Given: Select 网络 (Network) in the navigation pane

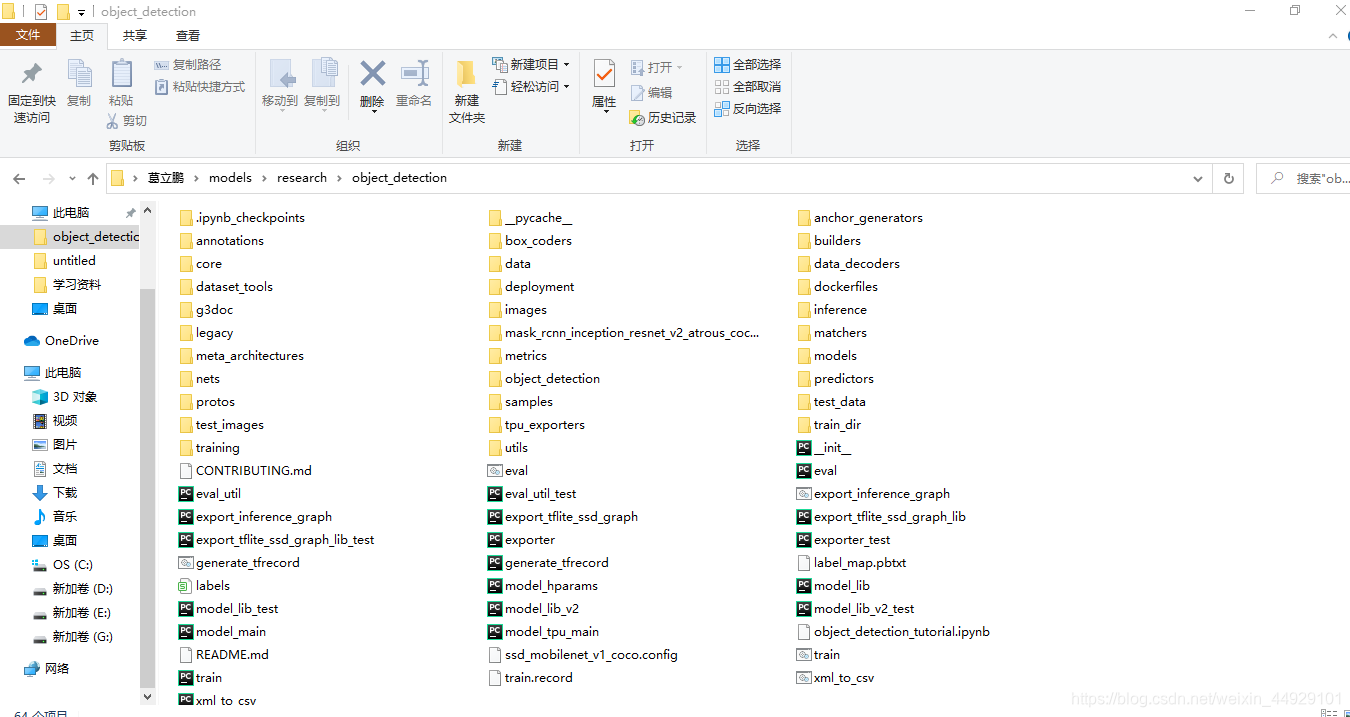Looking at the screenshot, I should tap(57, 669).
